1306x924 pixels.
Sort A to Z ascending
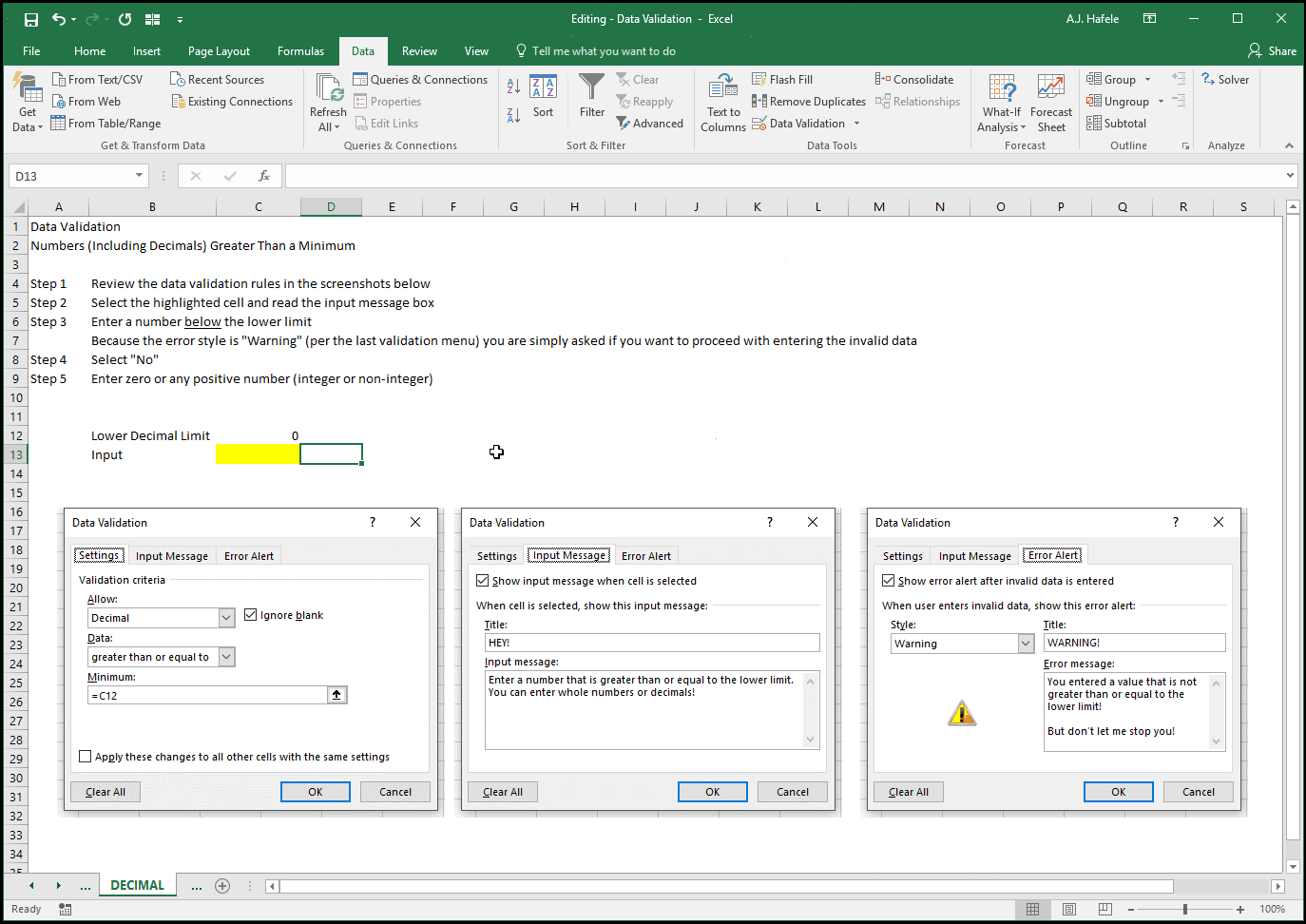coord(513,87)
